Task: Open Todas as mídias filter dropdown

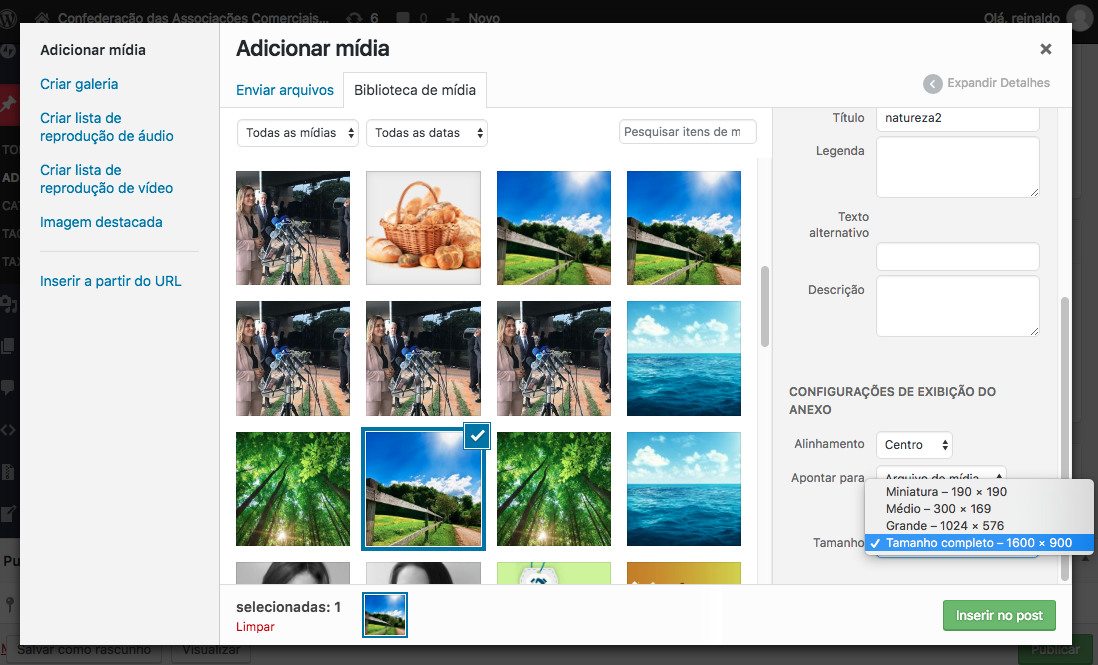Action: pos(298,133)
